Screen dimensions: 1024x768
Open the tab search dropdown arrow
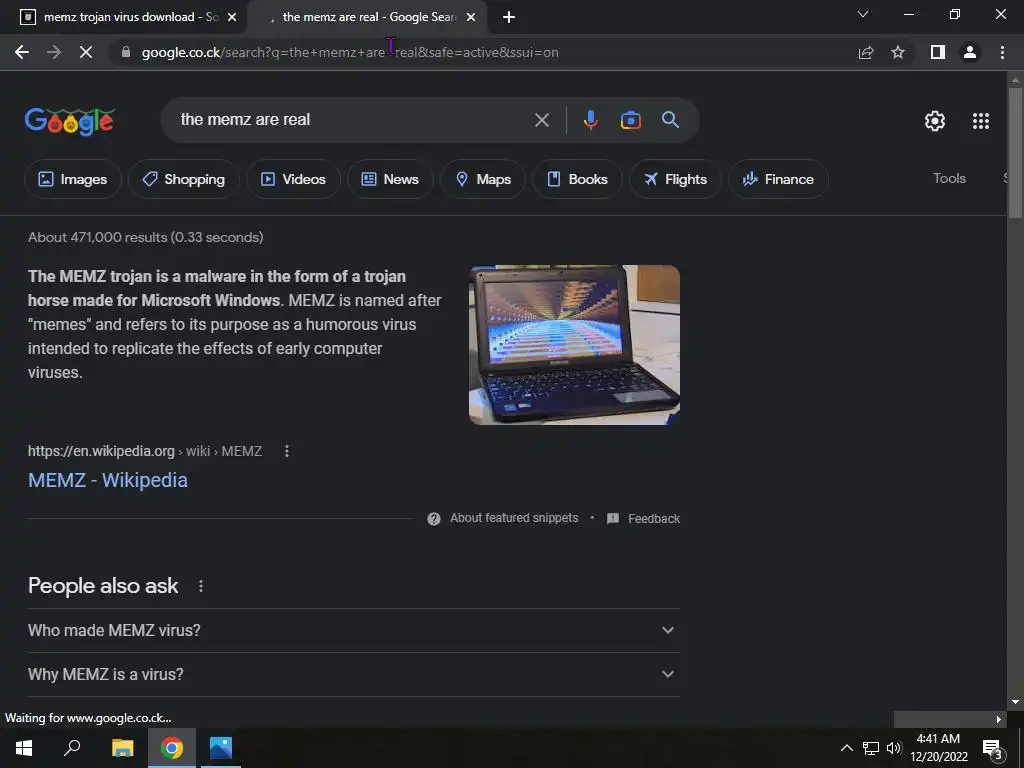[x=862, y=14]
